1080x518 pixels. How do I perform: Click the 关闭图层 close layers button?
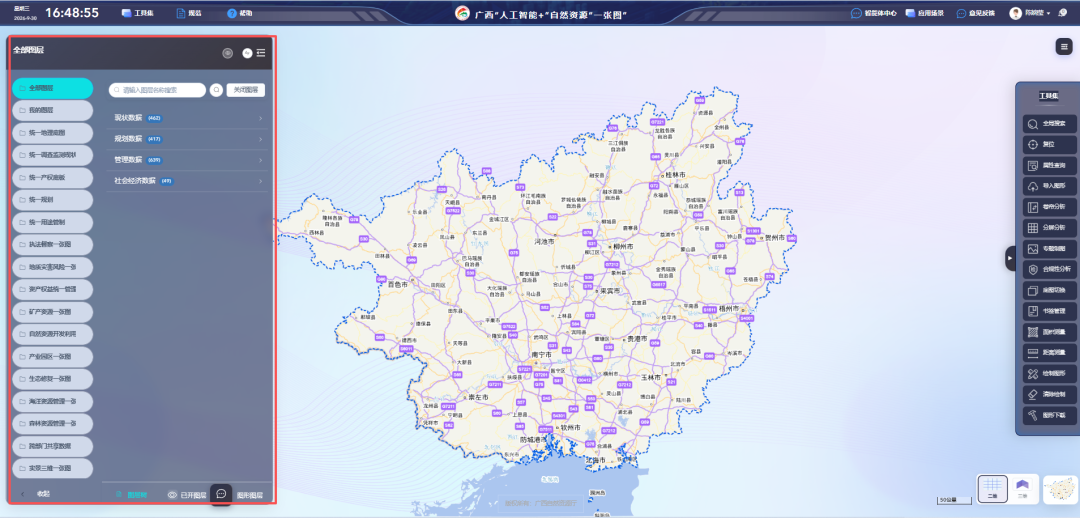point(246,90)
